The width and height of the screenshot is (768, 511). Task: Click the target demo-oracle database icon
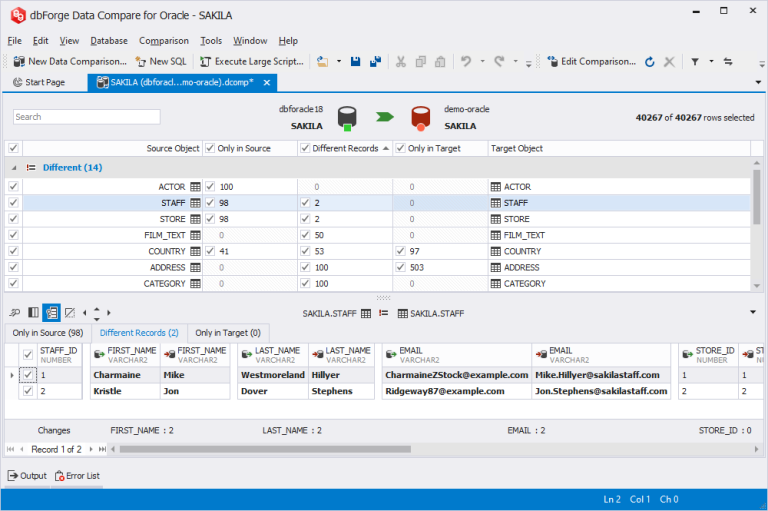[420, 118]
